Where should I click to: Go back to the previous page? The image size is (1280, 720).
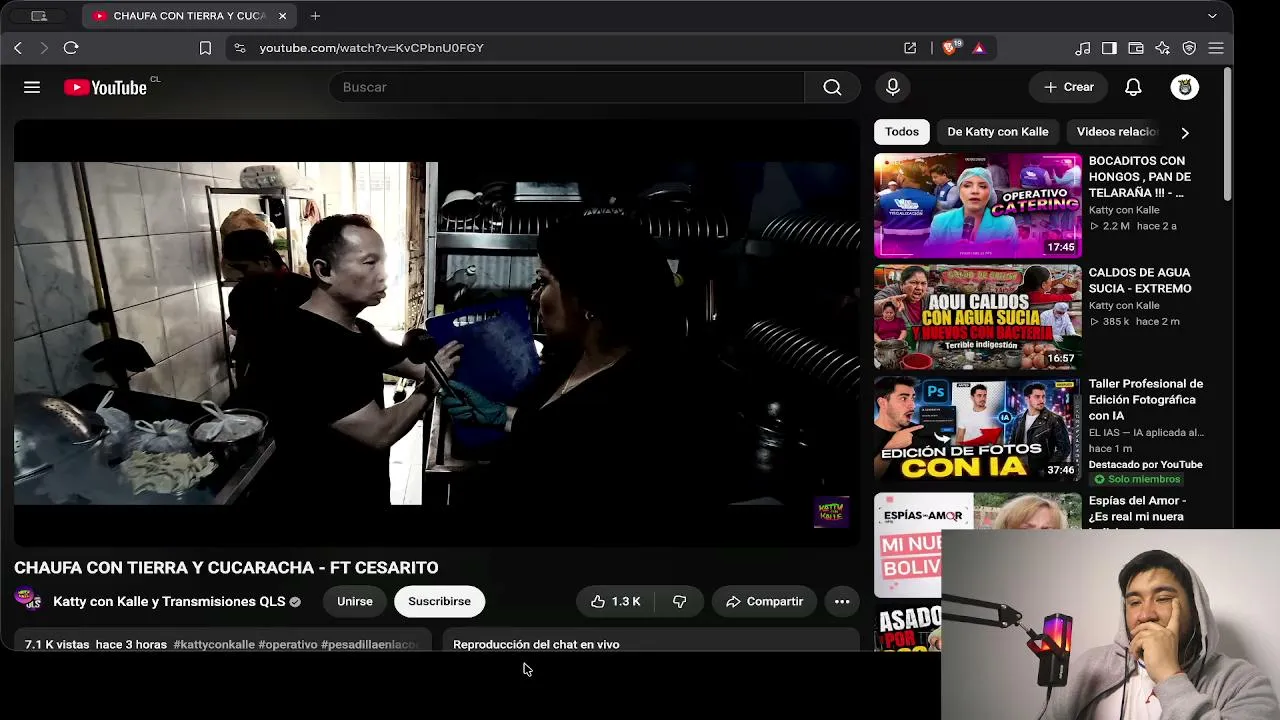click(18, 48)
